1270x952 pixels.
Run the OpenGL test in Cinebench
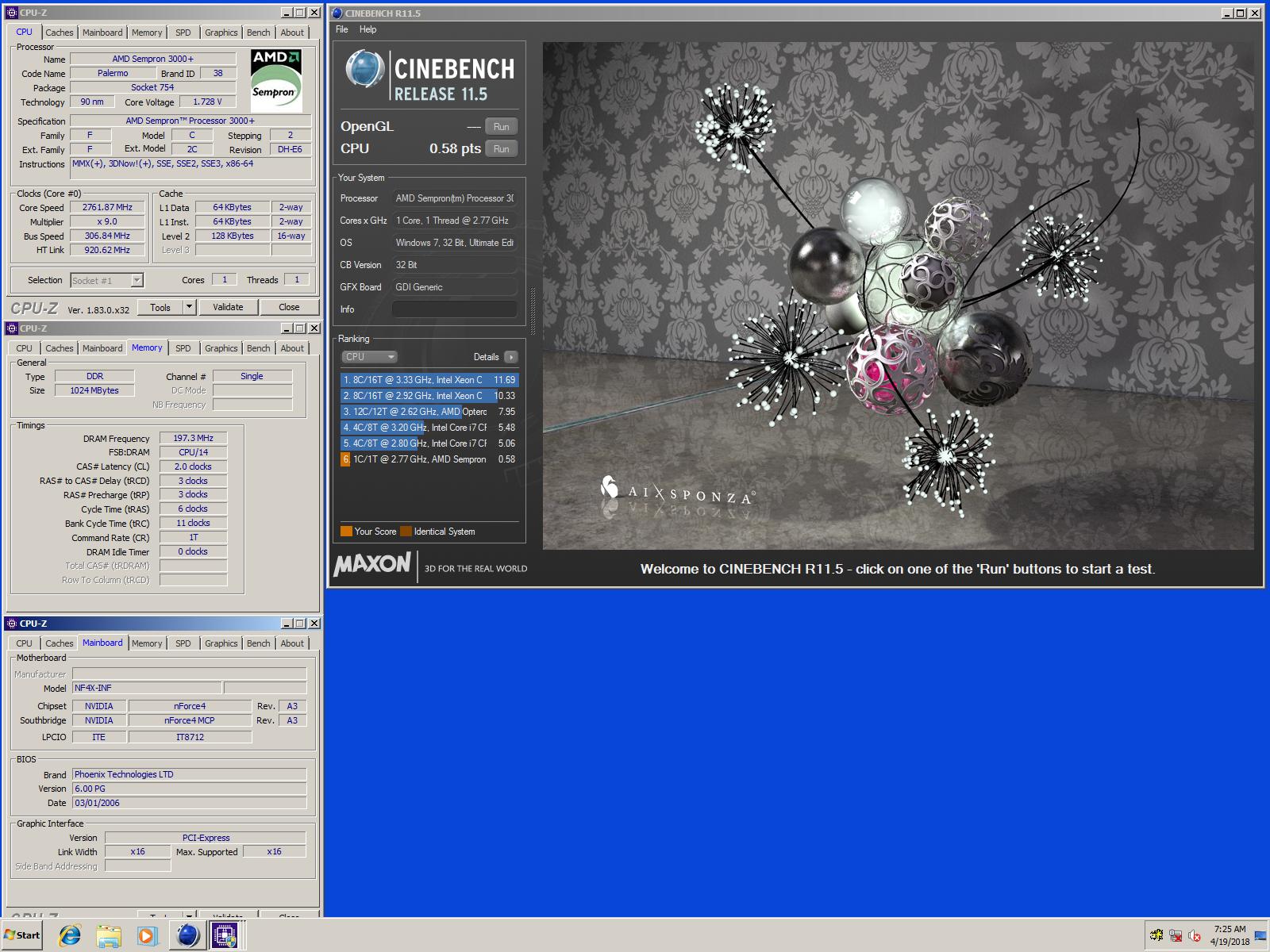502,127
